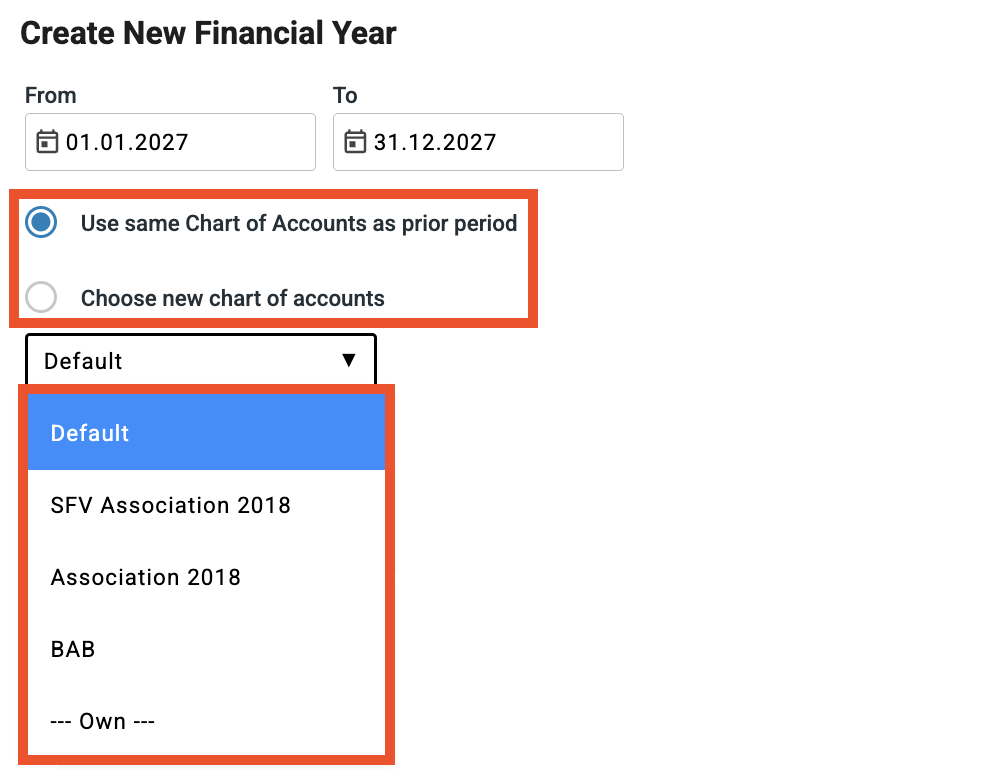
Task: Open the To date calendar icon
Action: point(355,142)
